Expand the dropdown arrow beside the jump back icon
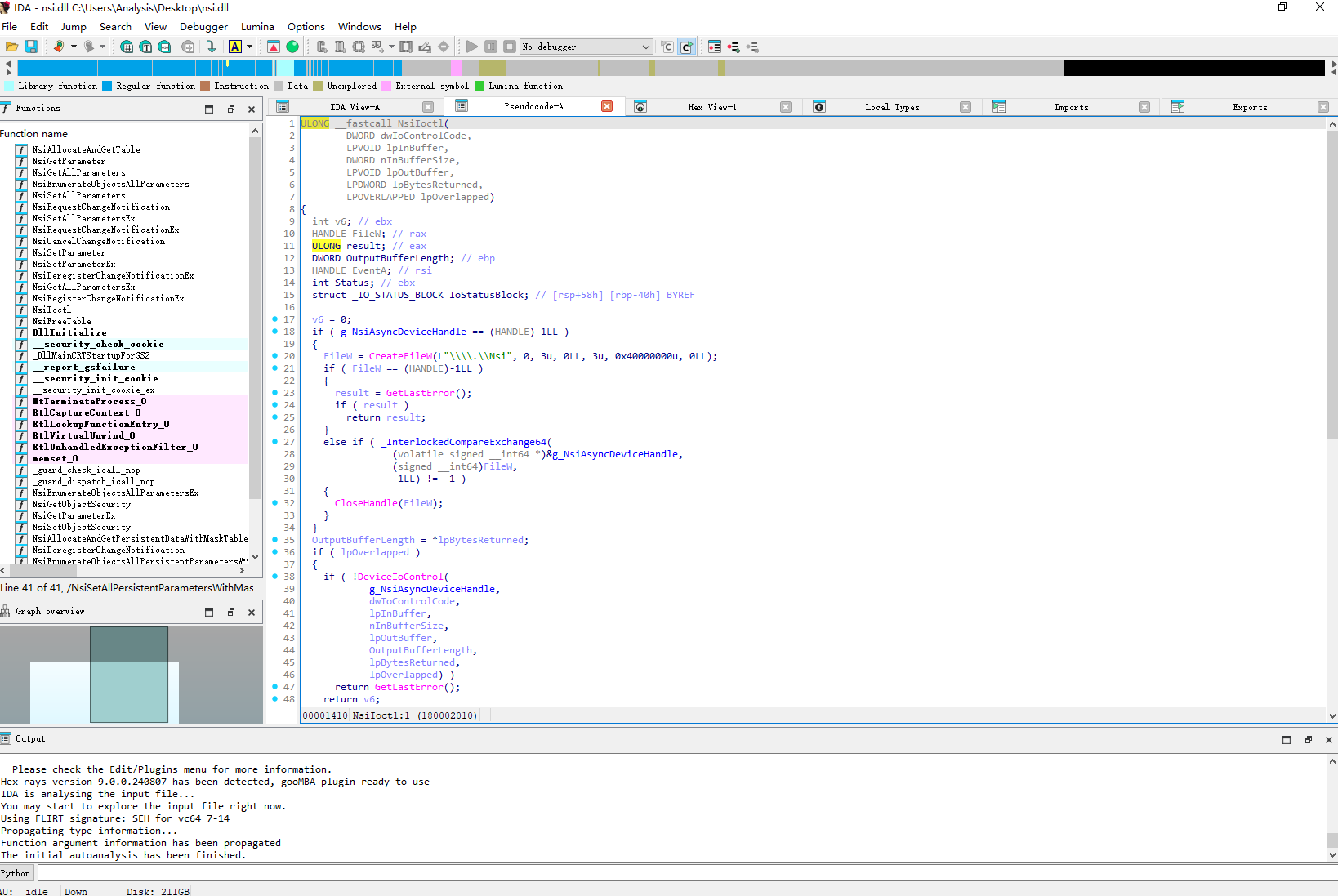The height and width of the screenshot is (896, 1338). tap(74, 47)
